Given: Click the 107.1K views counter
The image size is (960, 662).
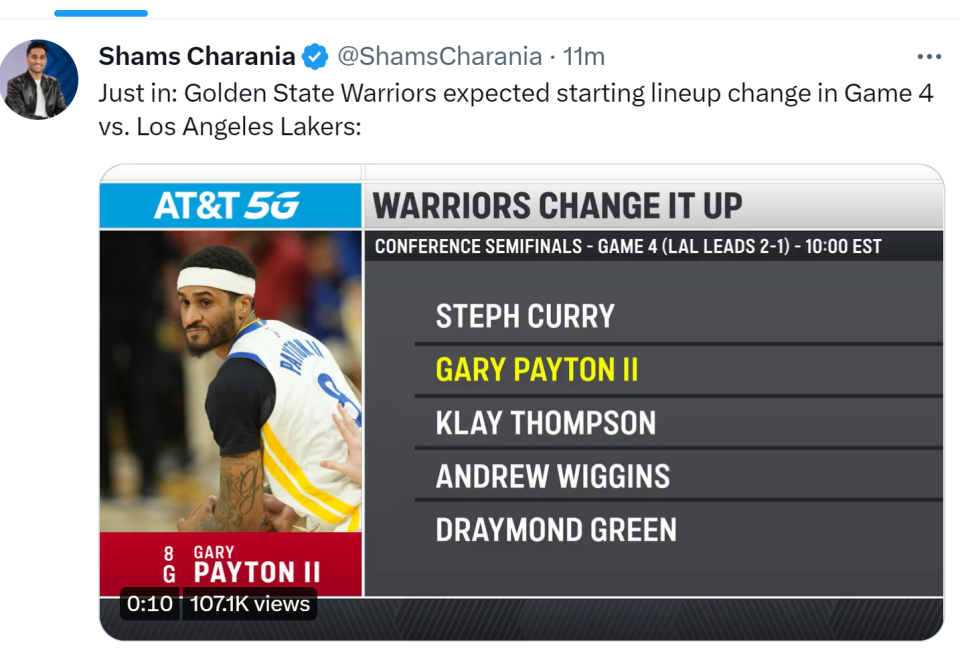Looking at the screenshot, I should click(x=249, y=604).
